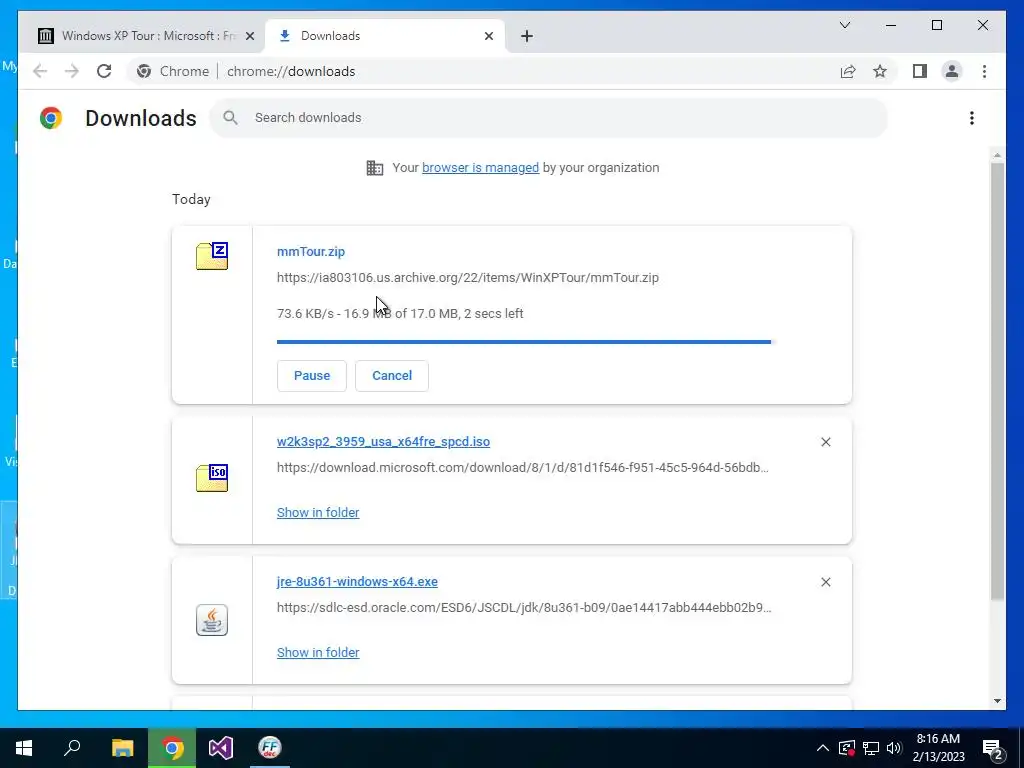Open the clock showing 8:16 AM
This screenshot has height=768, width=1024.
pos(938,748)
